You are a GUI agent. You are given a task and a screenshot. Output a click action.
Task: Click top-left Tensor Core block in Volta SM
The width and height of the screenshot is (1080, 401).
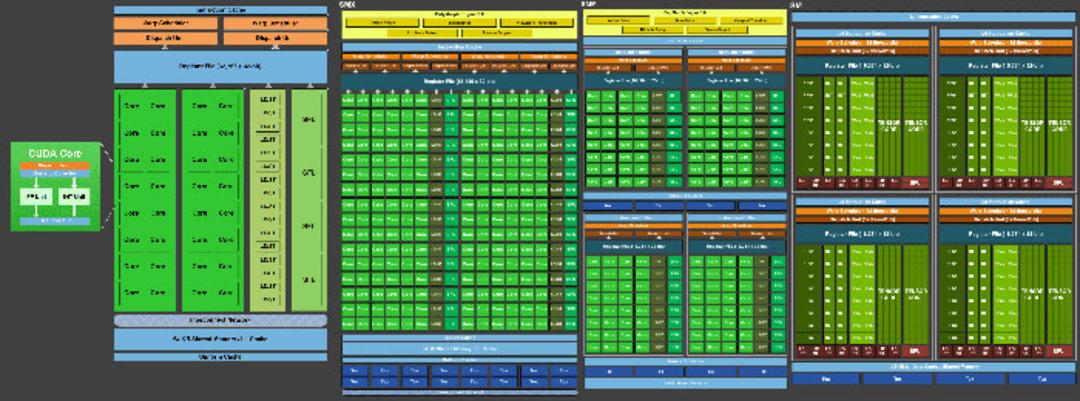point(889,126)
